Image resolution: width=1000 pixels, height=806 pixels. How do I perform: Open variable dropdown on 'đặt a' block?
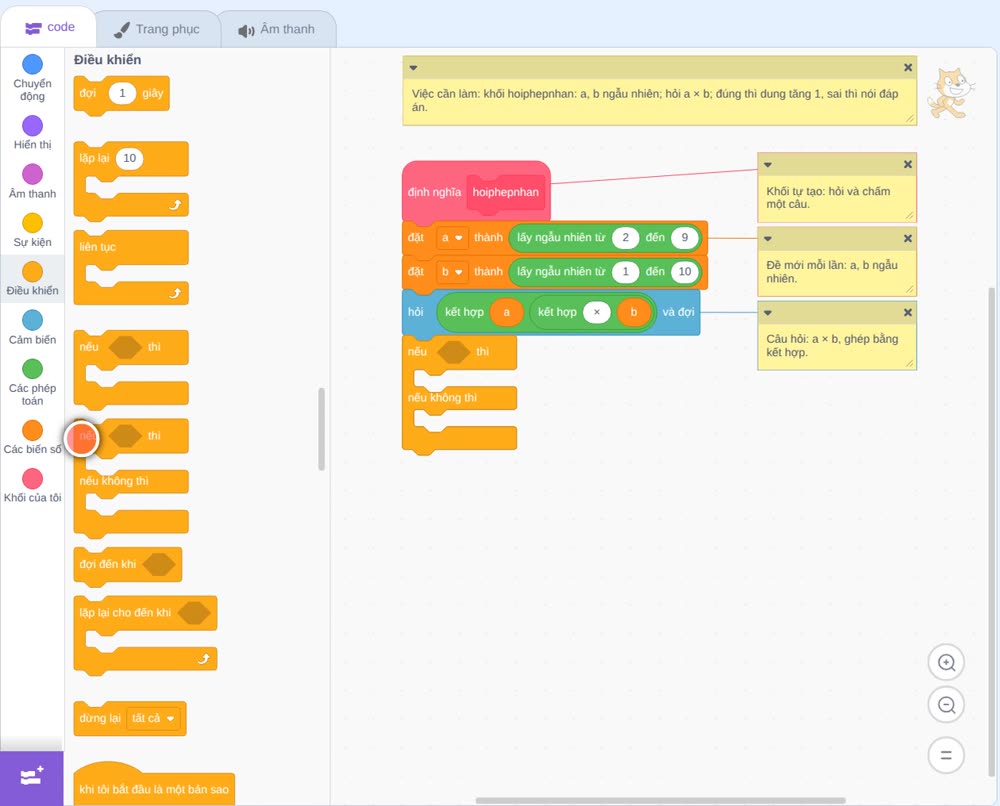tap(452, 238)
